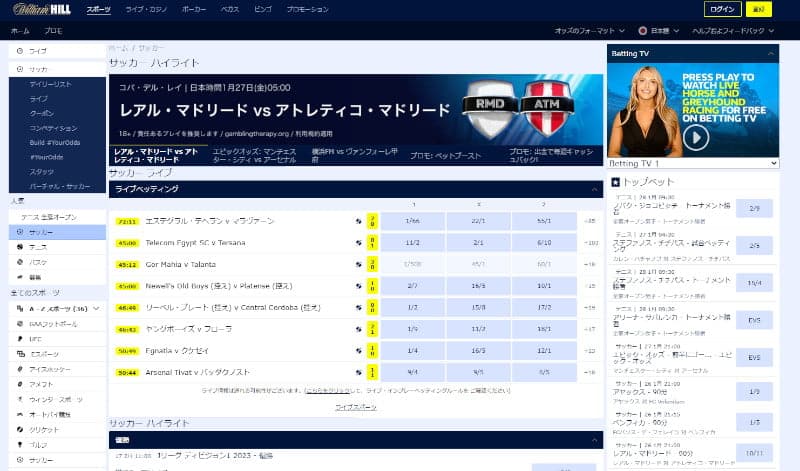Play the Betting TV video
Screen dimensions: 800x471
click(x=696, y=137)
